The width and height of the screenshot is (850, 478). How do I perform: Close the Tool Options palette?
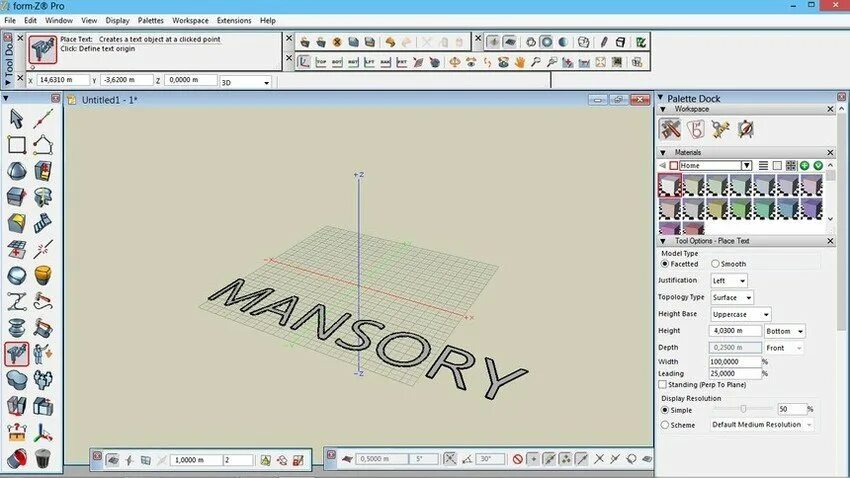[x=830, y=241]
